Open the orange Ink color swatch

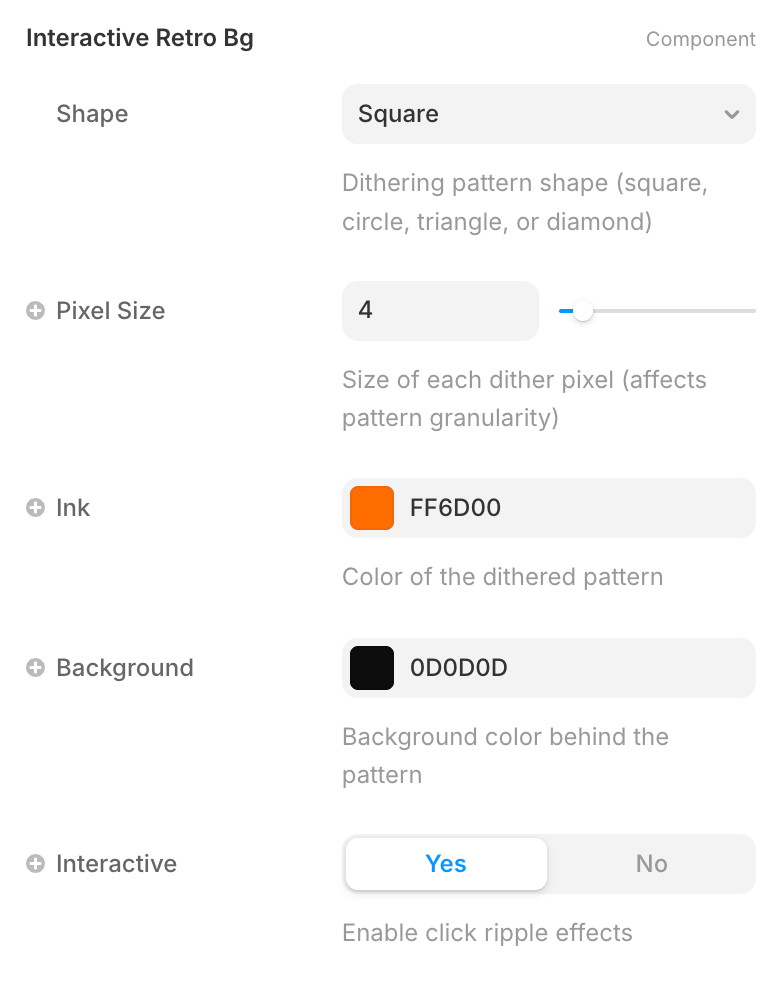(372, 508)
